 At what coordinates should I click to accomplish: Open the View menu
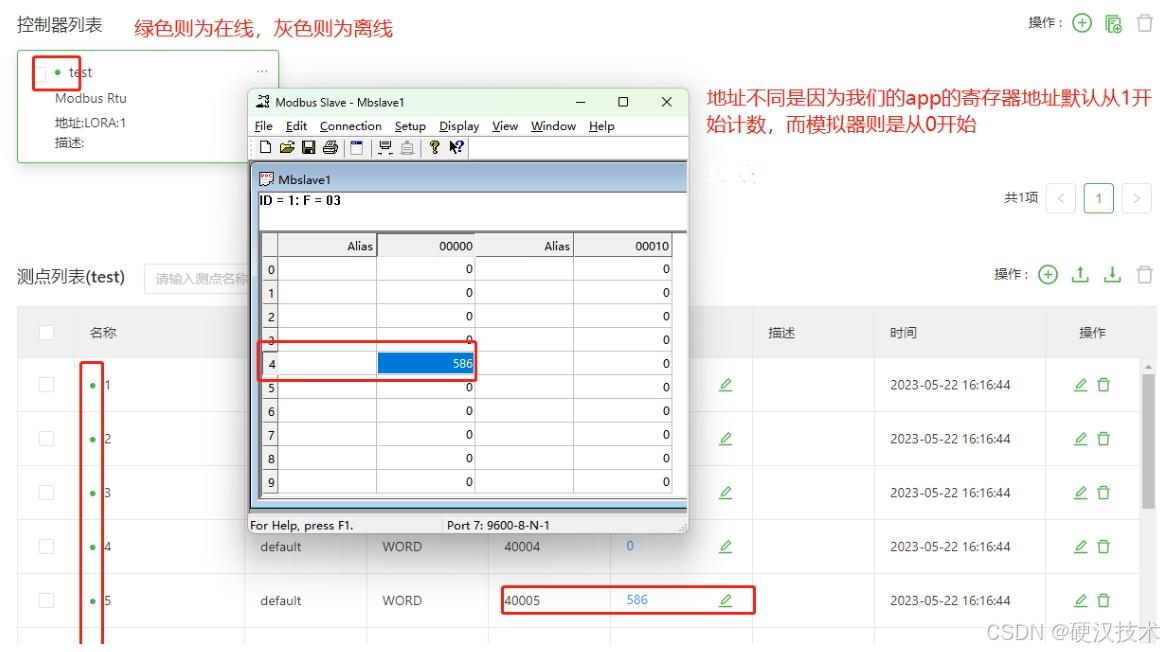point(505,126)
